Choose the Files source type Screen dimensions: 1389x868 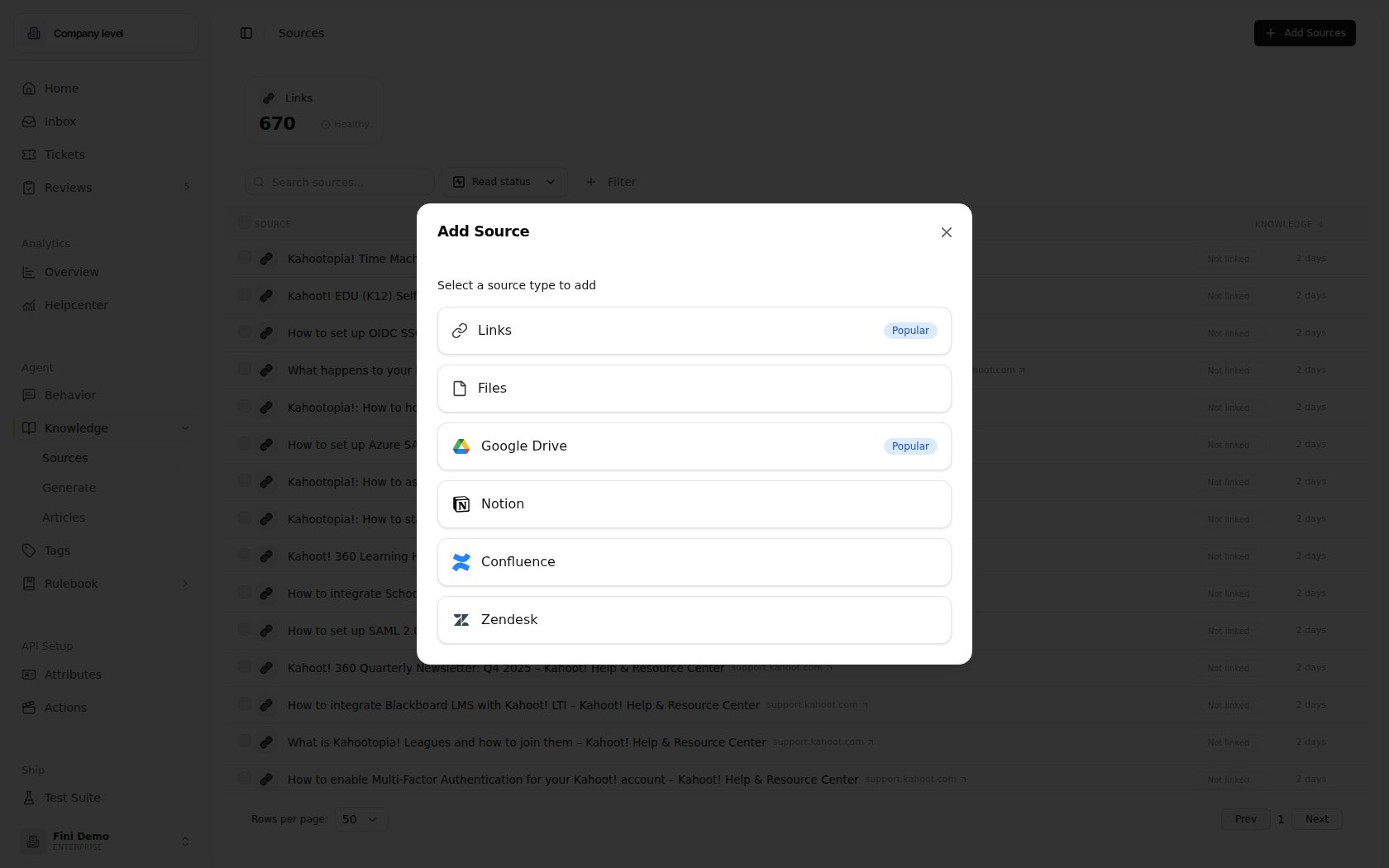click(694, 389)
